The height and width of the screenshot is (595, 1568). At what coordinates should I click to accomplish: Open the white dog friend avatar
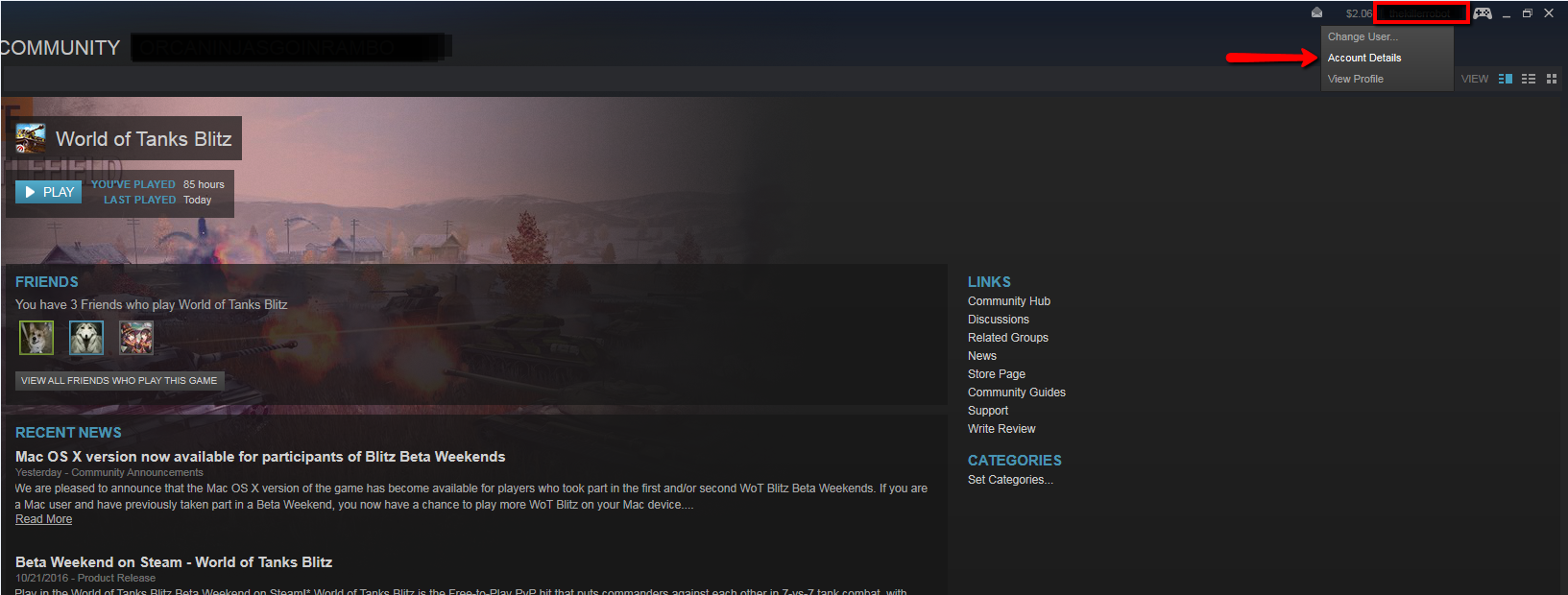click(86, 338)
